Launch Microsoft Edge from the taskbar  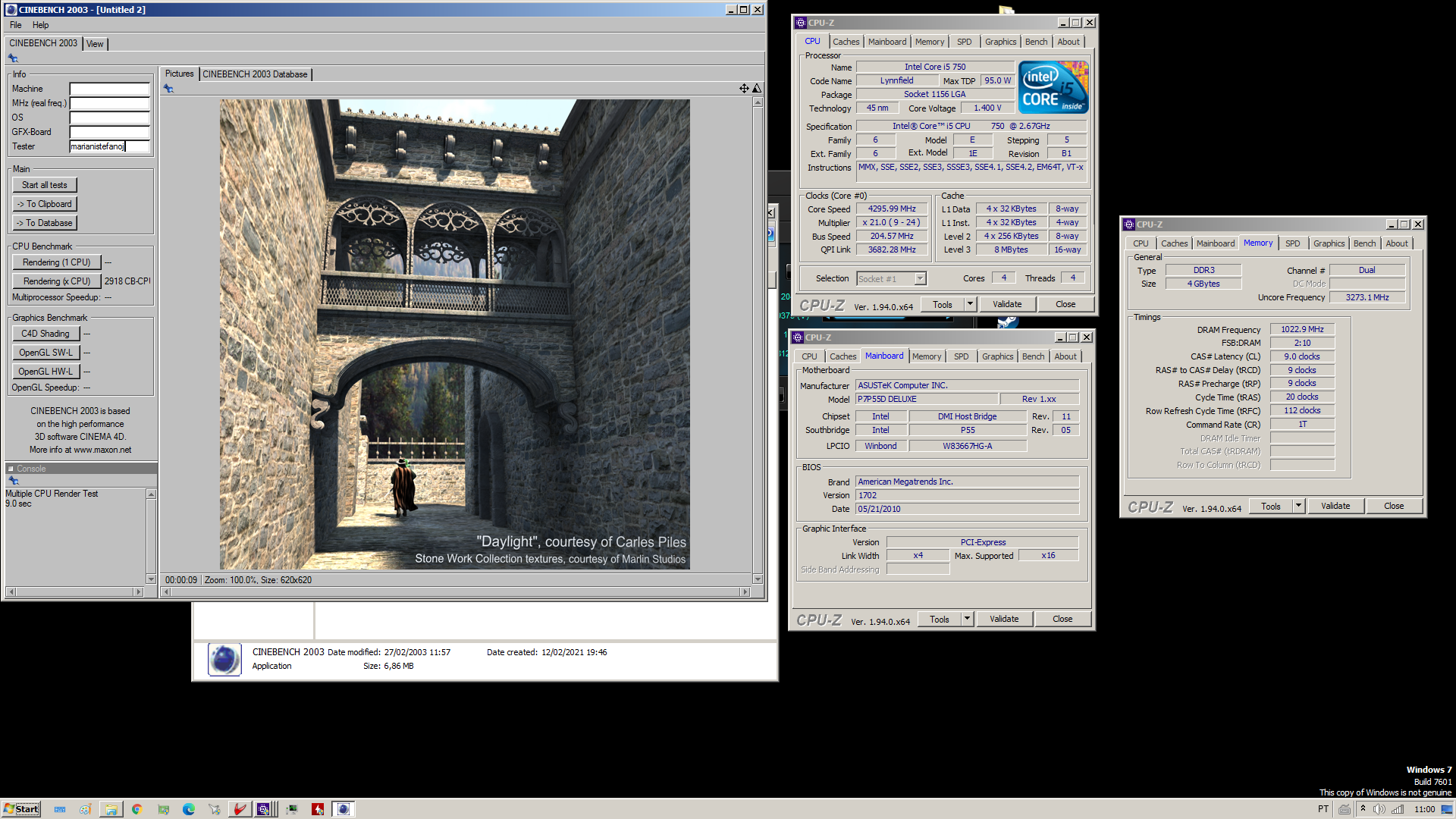tap(189, 809)
